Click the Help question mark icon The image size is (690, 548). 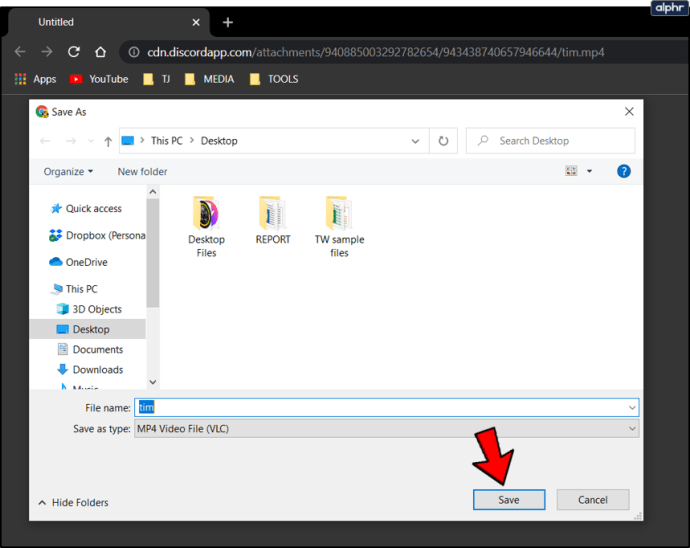click(x=624, y=171)
